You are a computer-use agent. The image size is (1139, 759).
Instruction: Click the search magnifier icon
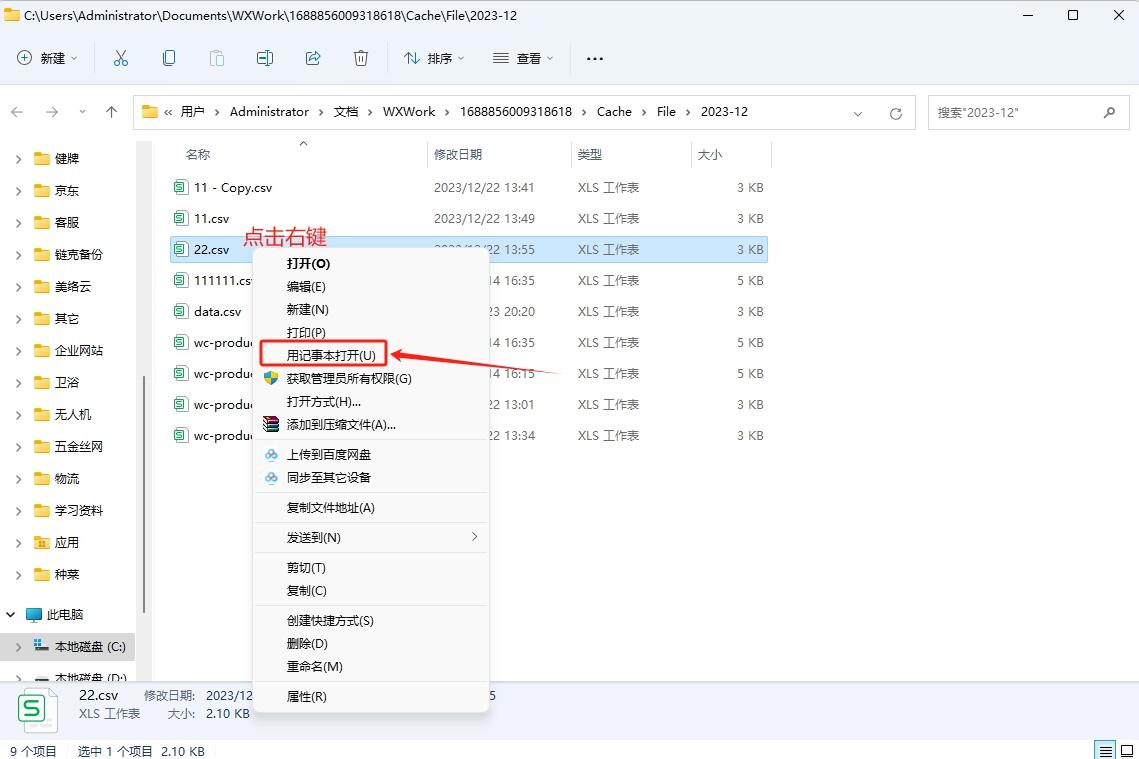1109,113
